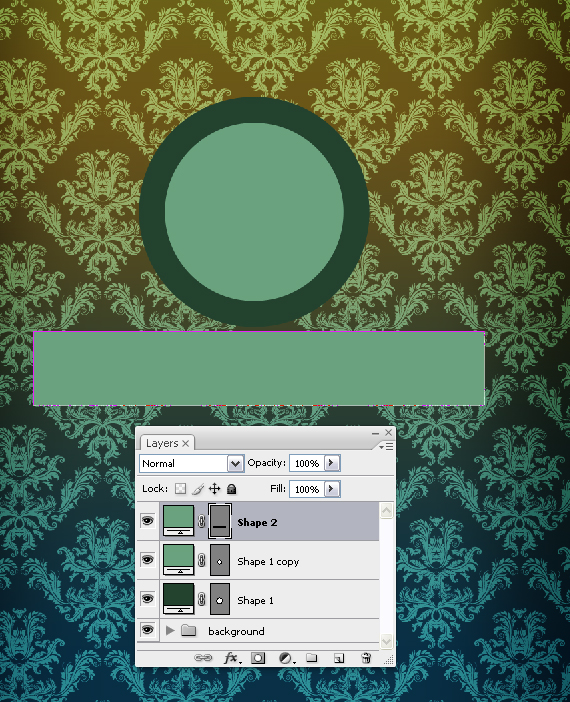Hide the Shape 1 copy layer

(x=148, y=560)
